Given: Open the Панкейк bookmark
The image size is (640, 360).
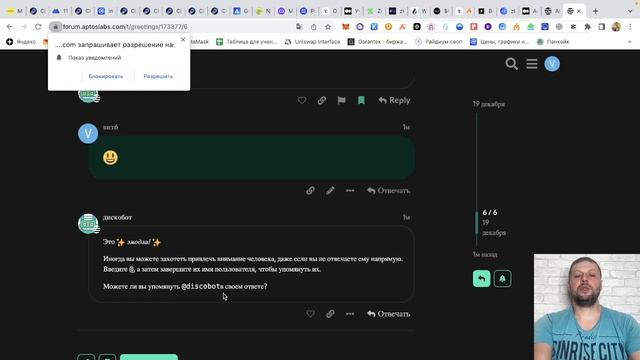Looking at the screenshot, I should pyautogui.click(x=553, y=42).
